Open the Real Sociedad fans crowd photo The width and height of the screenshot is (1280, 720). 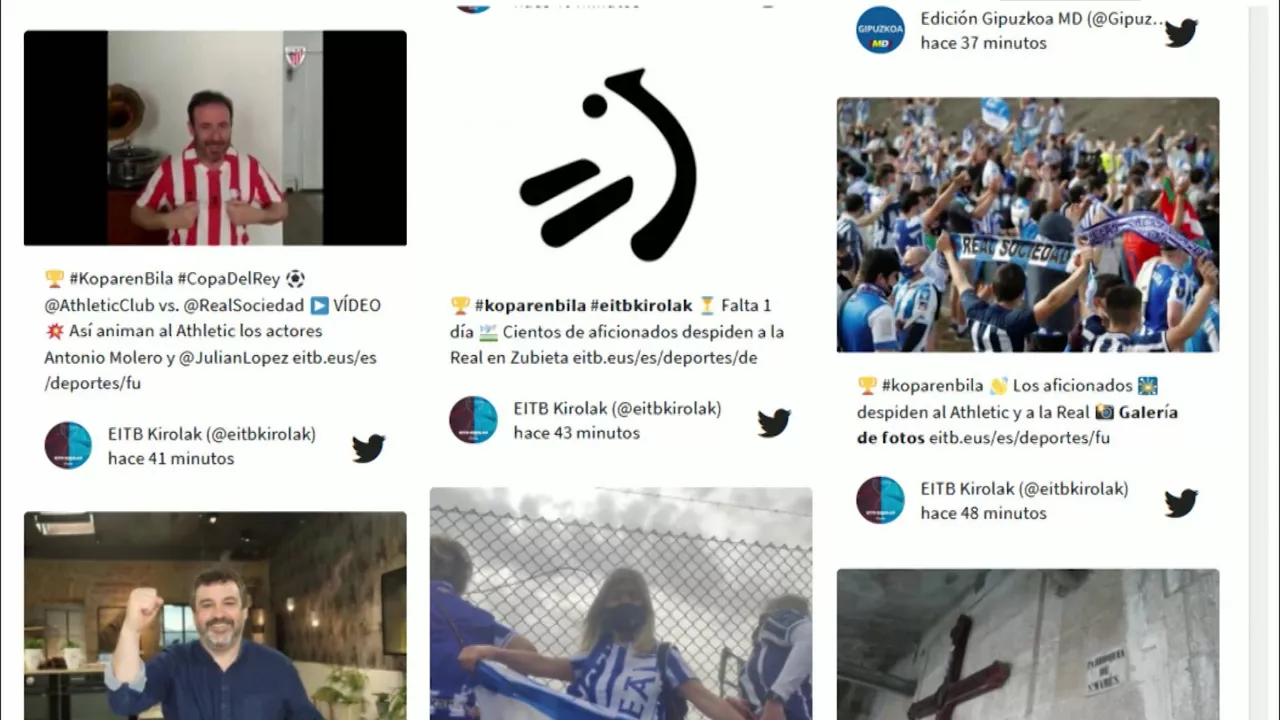pyautogui.click(x=1028, y=225)
